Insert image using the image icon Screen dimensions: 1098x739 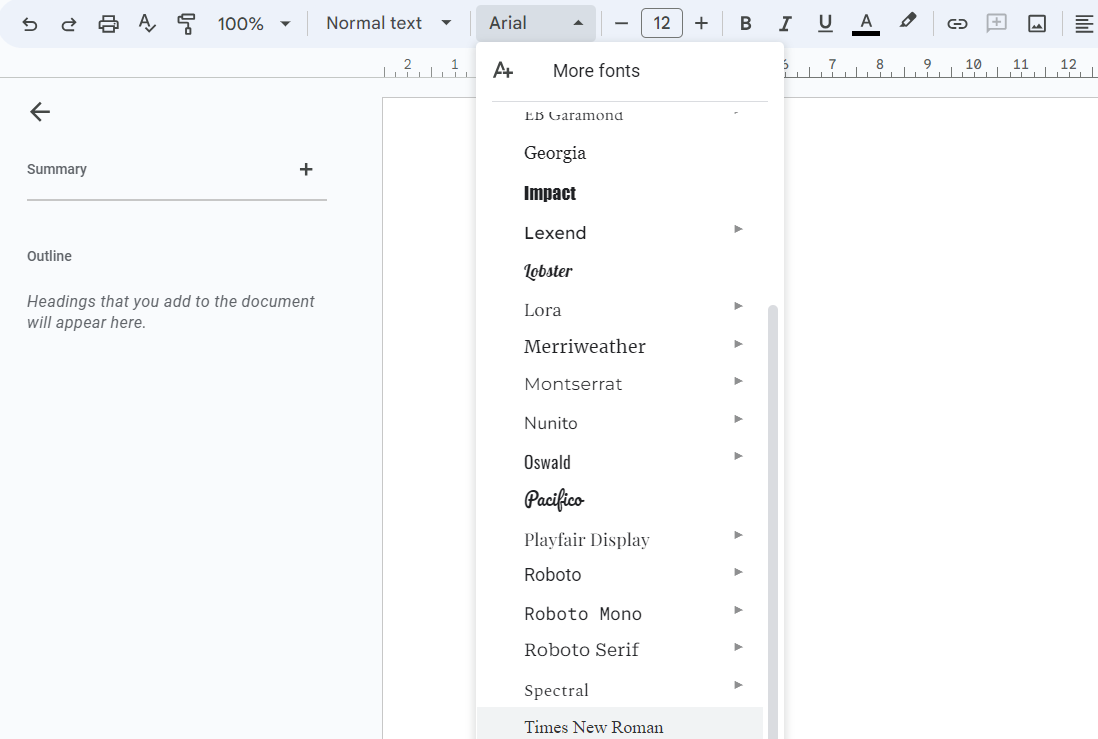[x=1036, y=24]
